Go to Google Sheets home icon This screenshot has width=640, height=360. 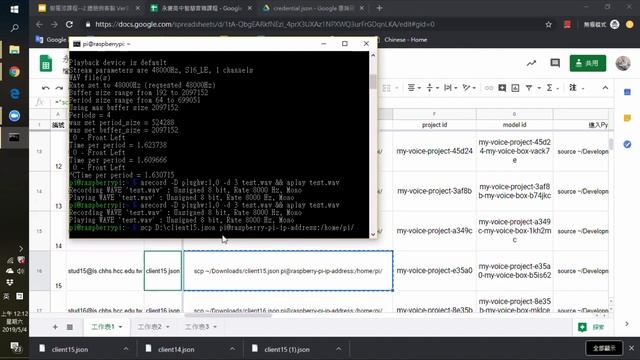point(46,63)
